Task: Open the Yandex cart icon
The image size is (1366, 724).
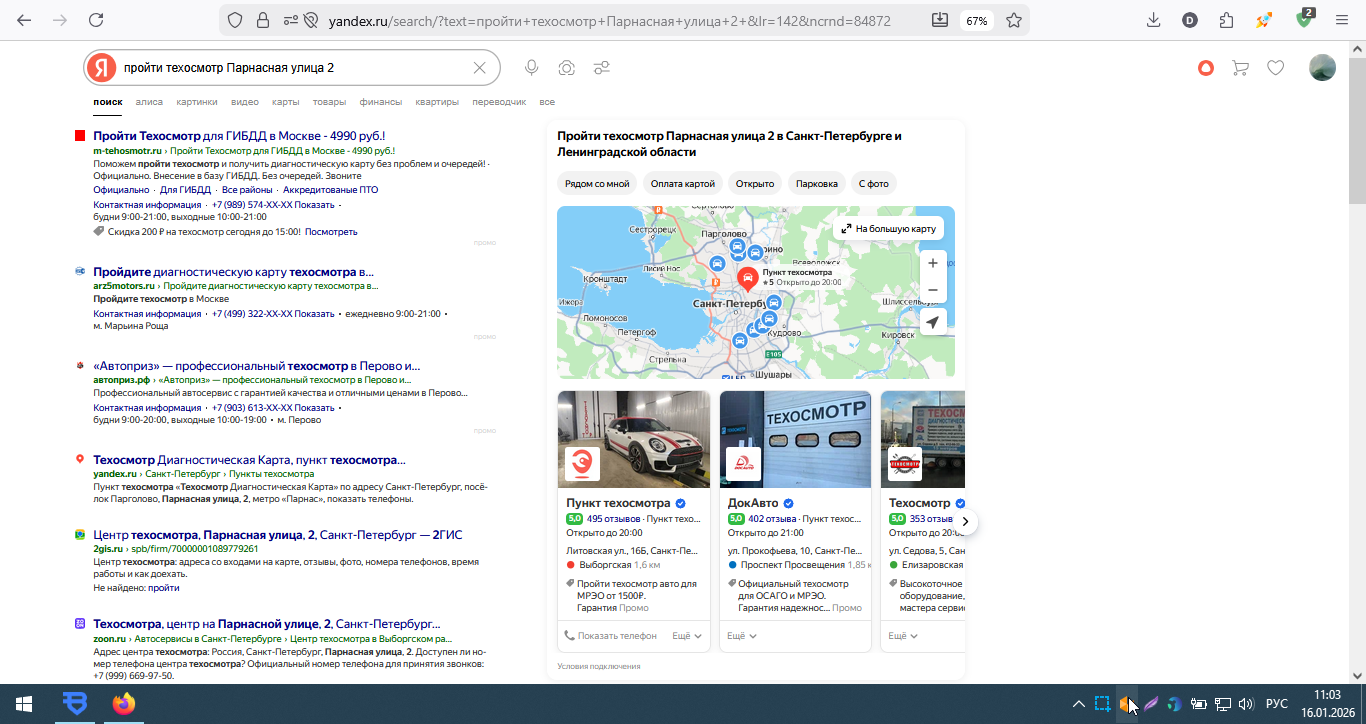Action: coord(1241,68)
